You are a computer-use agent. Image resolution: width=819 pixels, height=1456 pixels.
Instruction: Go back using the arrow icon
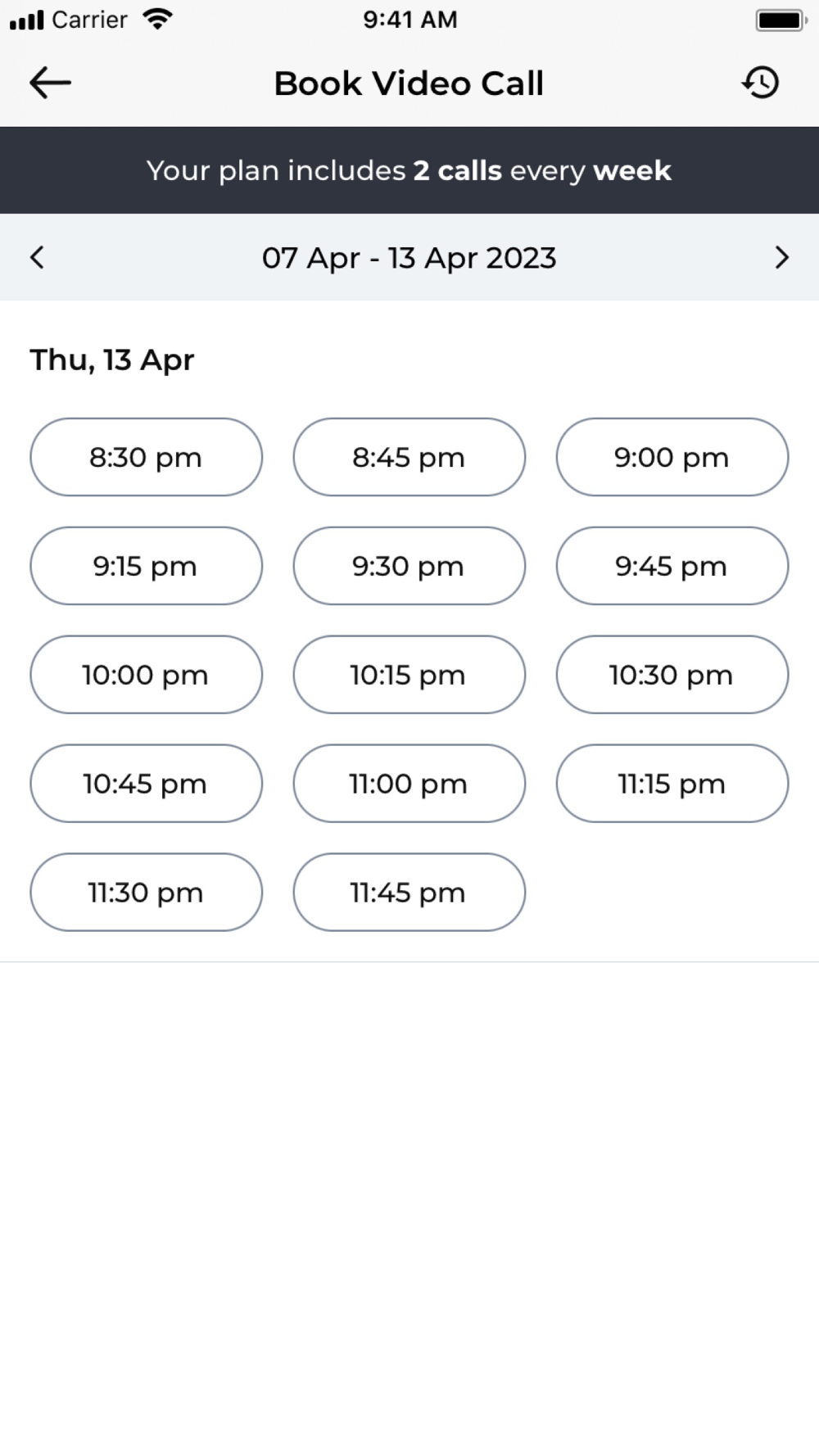tap(50, 83)
